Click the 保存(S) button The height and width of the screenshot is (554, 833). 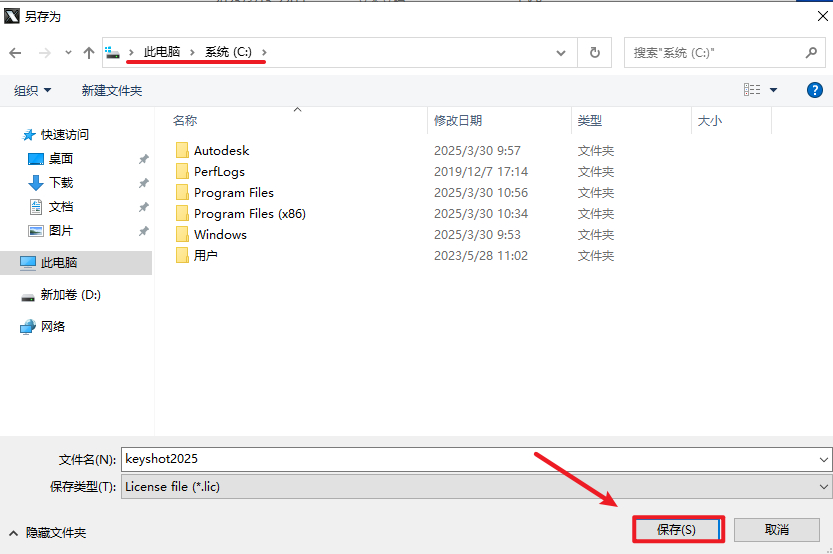[x=676, y=530]
